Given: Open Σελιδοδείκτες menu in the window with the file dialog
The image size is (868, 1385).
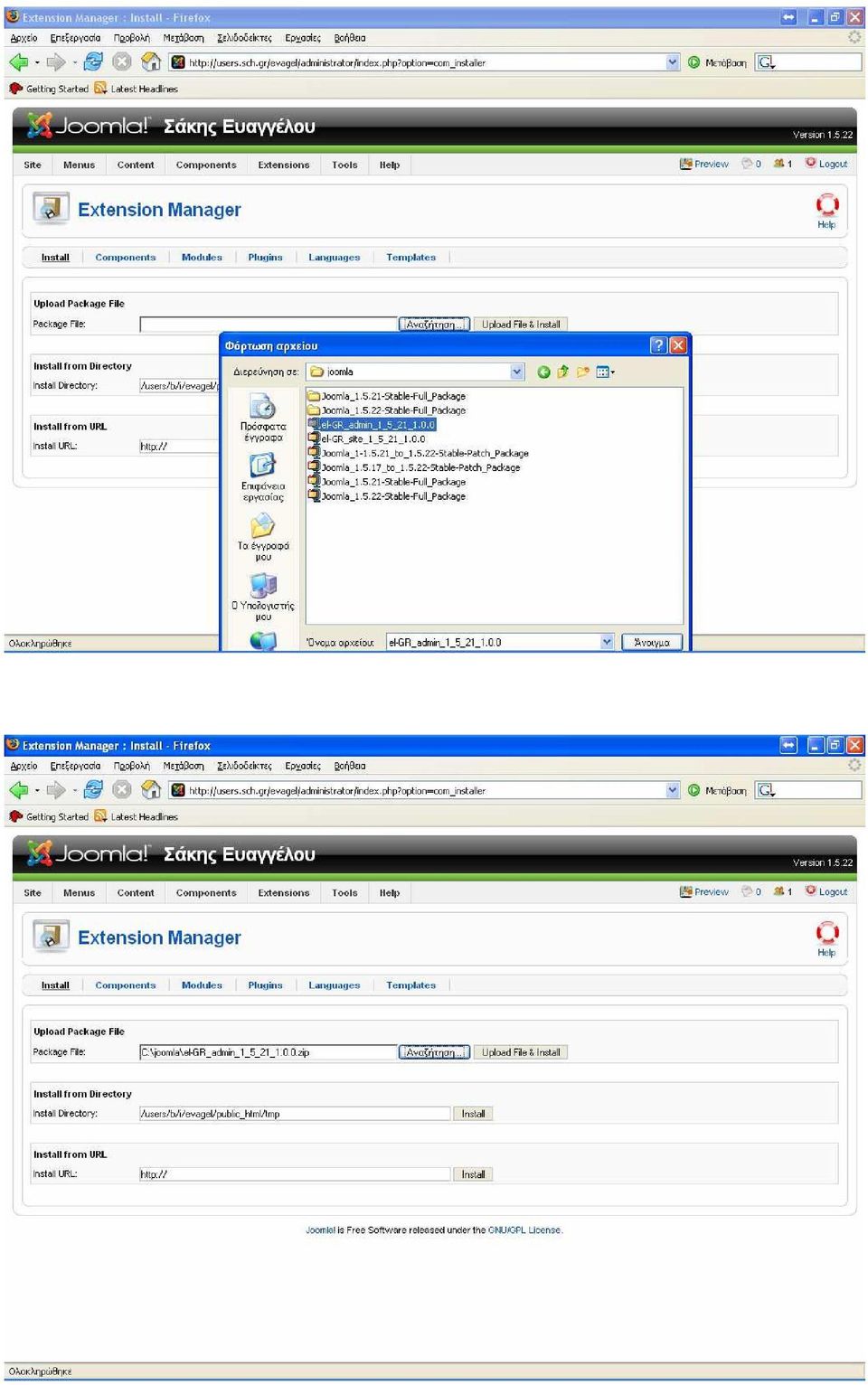Looking at the screenshot, I should click(244, 38).
